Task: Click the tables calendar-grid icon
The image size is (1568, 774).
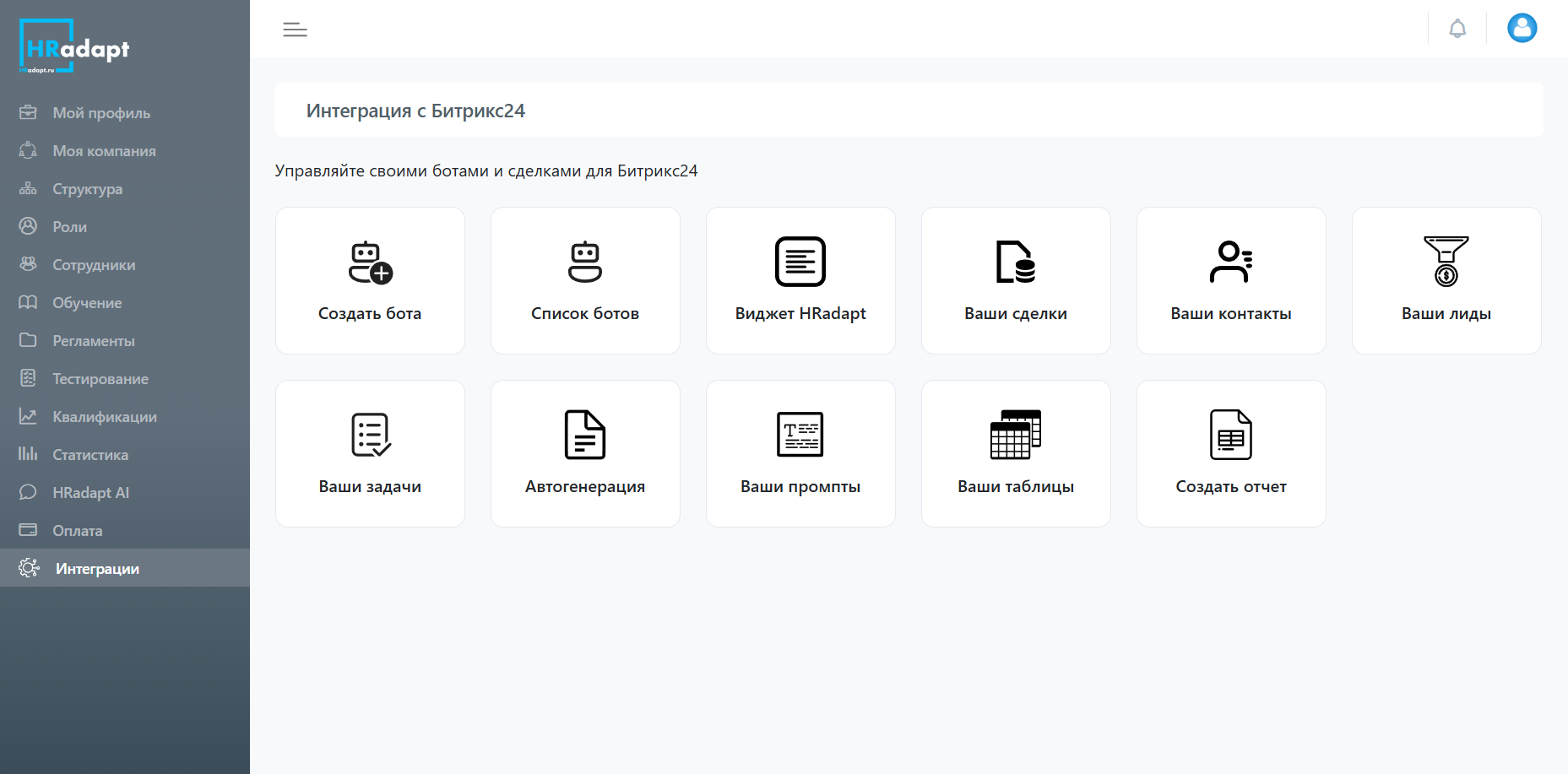Action: (x=1016, y=435)
